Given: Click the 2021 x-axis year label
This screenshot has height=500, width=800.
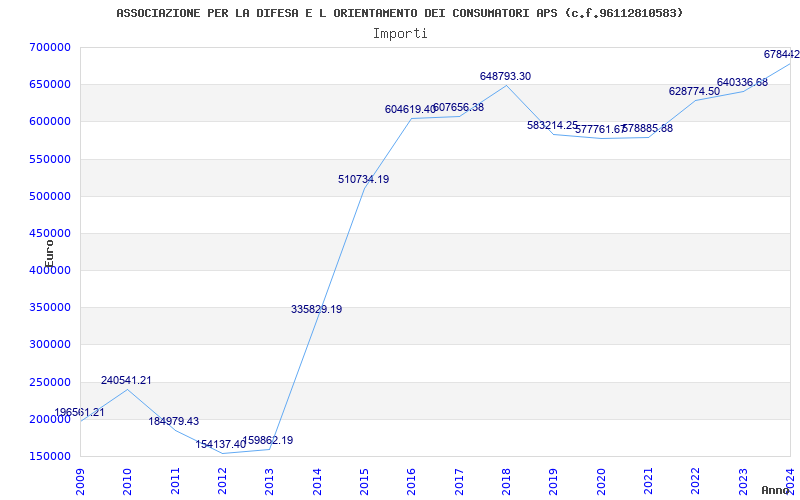Looking at the screenshot, I should (x=648, y=482).
